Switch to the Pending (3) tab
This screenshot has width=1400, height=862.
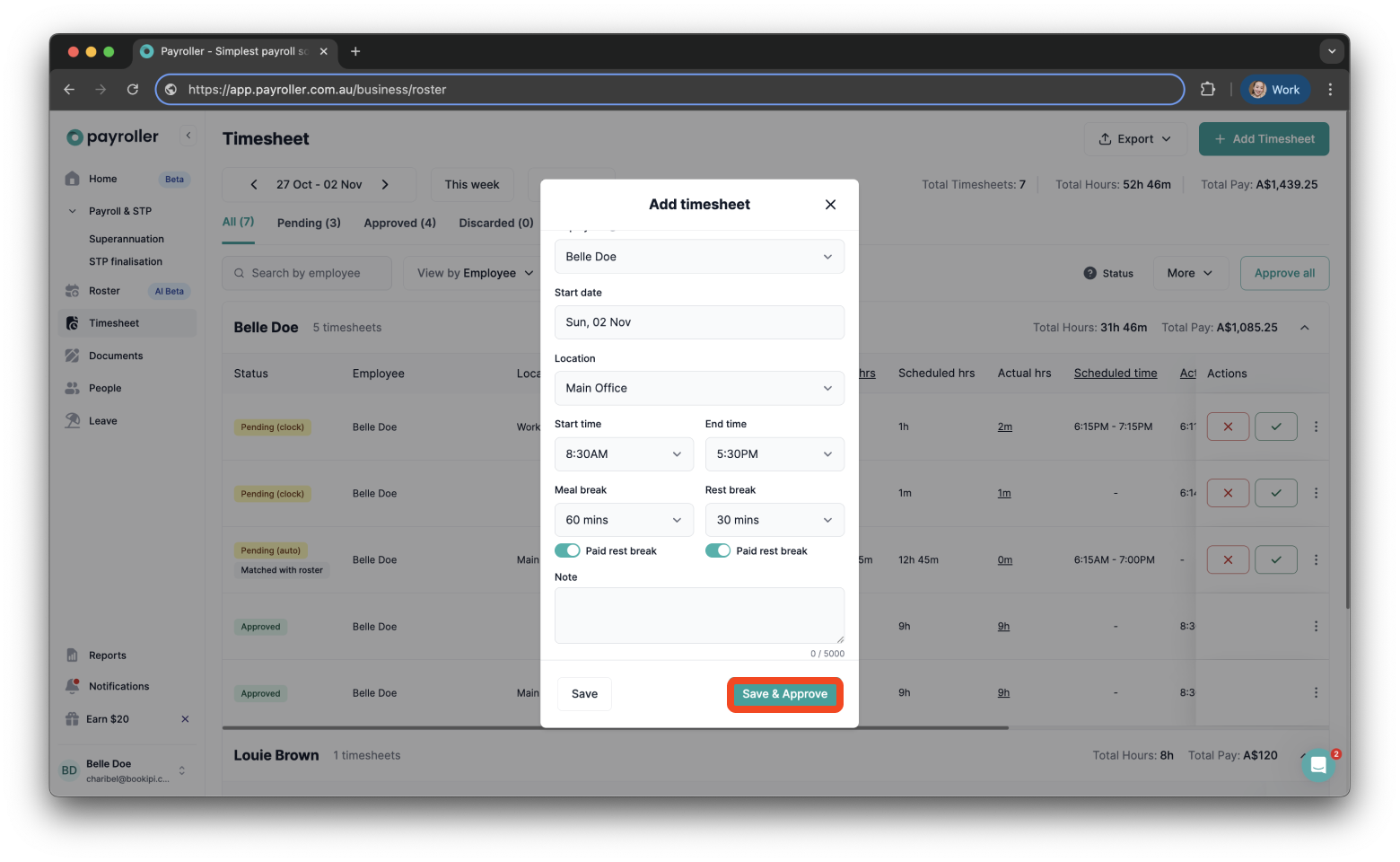309,223
